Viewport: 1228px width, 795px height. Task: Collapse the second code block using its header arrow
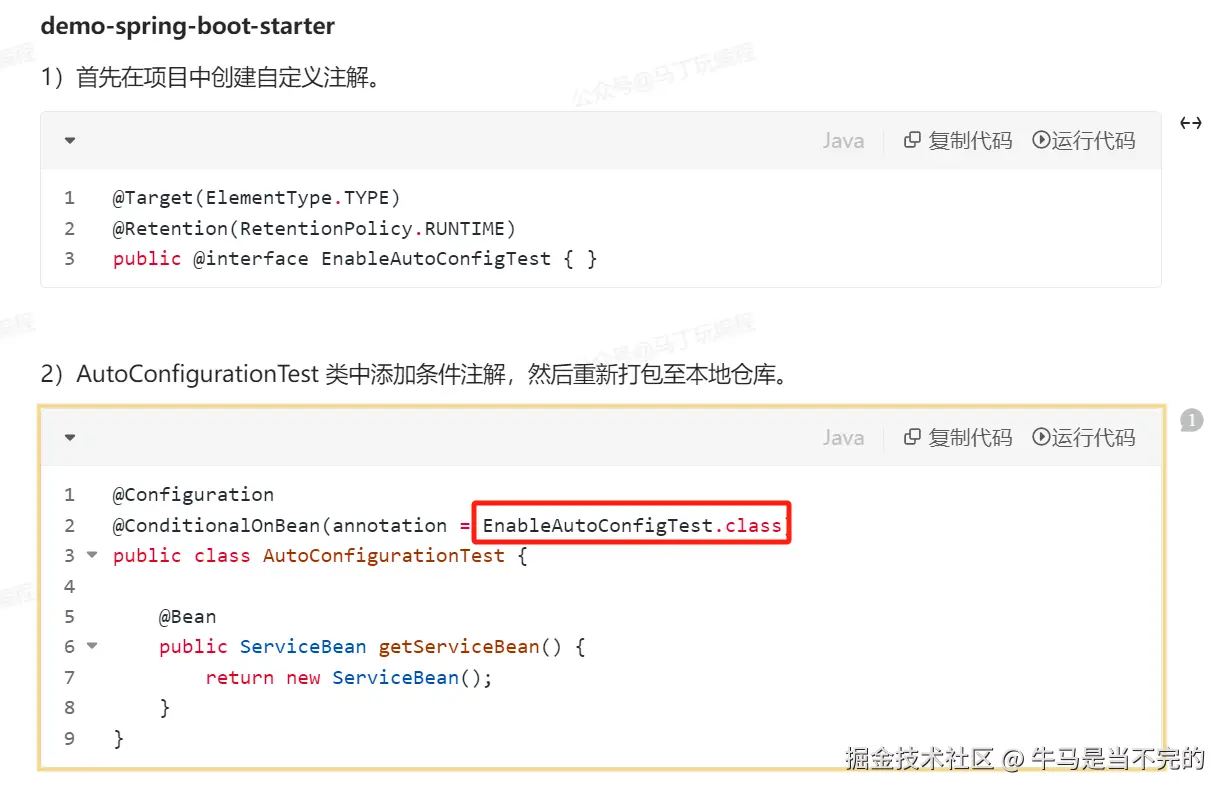70,437
